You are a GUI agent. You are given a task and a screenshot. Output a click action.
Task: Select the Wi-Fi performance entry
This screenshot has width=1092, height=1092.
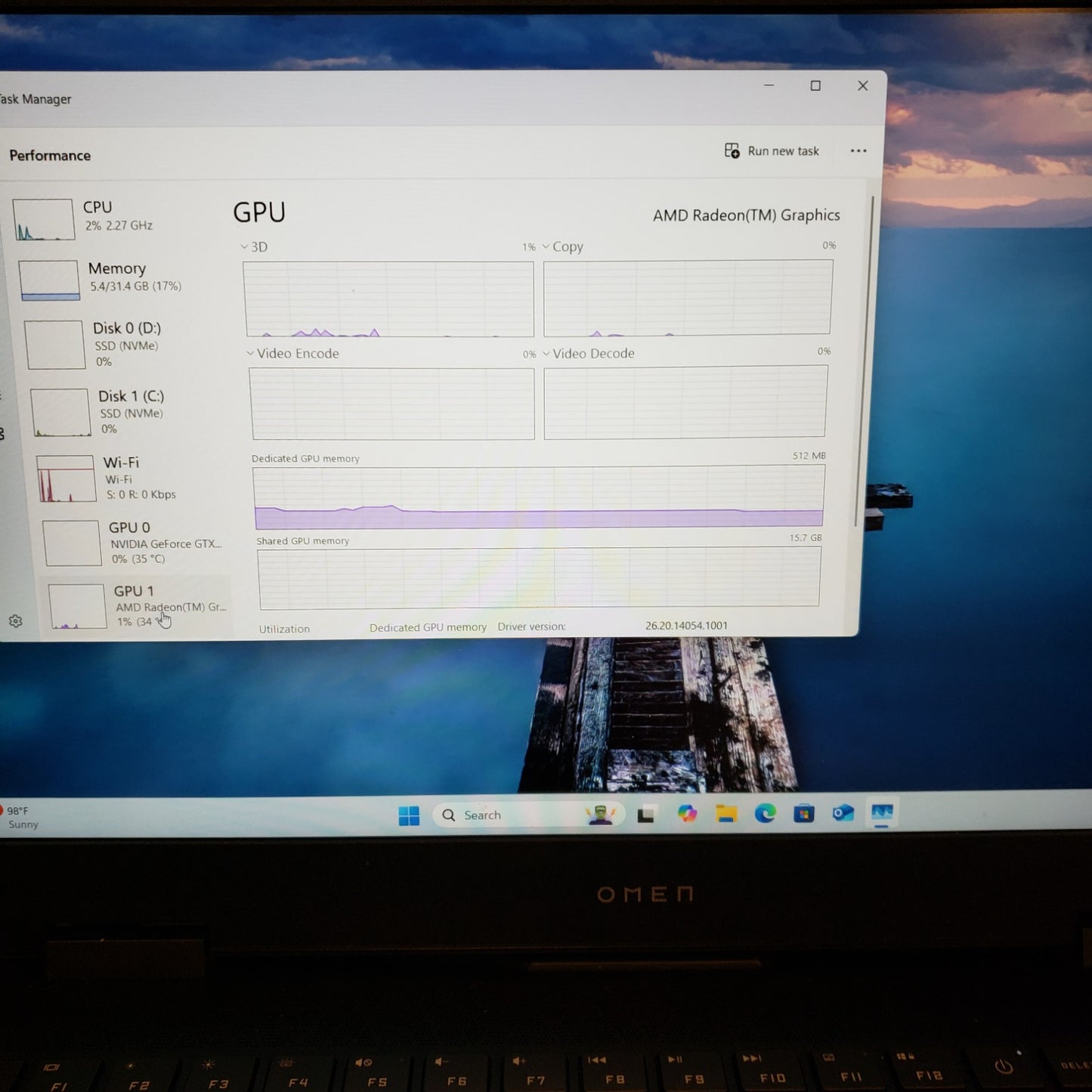(x=121, y=478)
